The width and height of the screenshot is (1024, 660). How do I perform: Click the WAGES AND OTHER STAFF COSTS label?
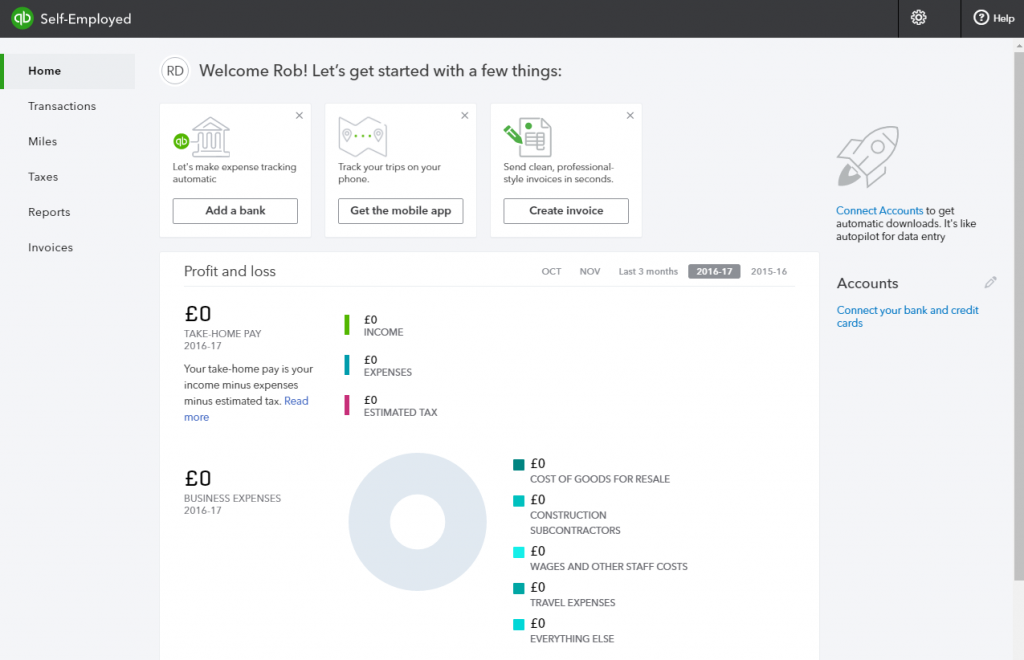pyautogui.click(x=609, y=567)
